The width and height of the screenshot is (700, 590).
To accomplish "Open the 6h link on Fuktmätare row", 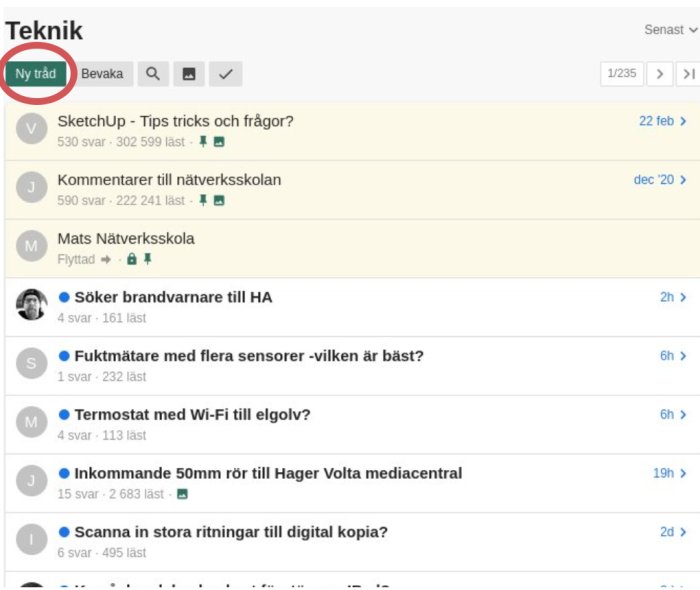I will [667, 356].
